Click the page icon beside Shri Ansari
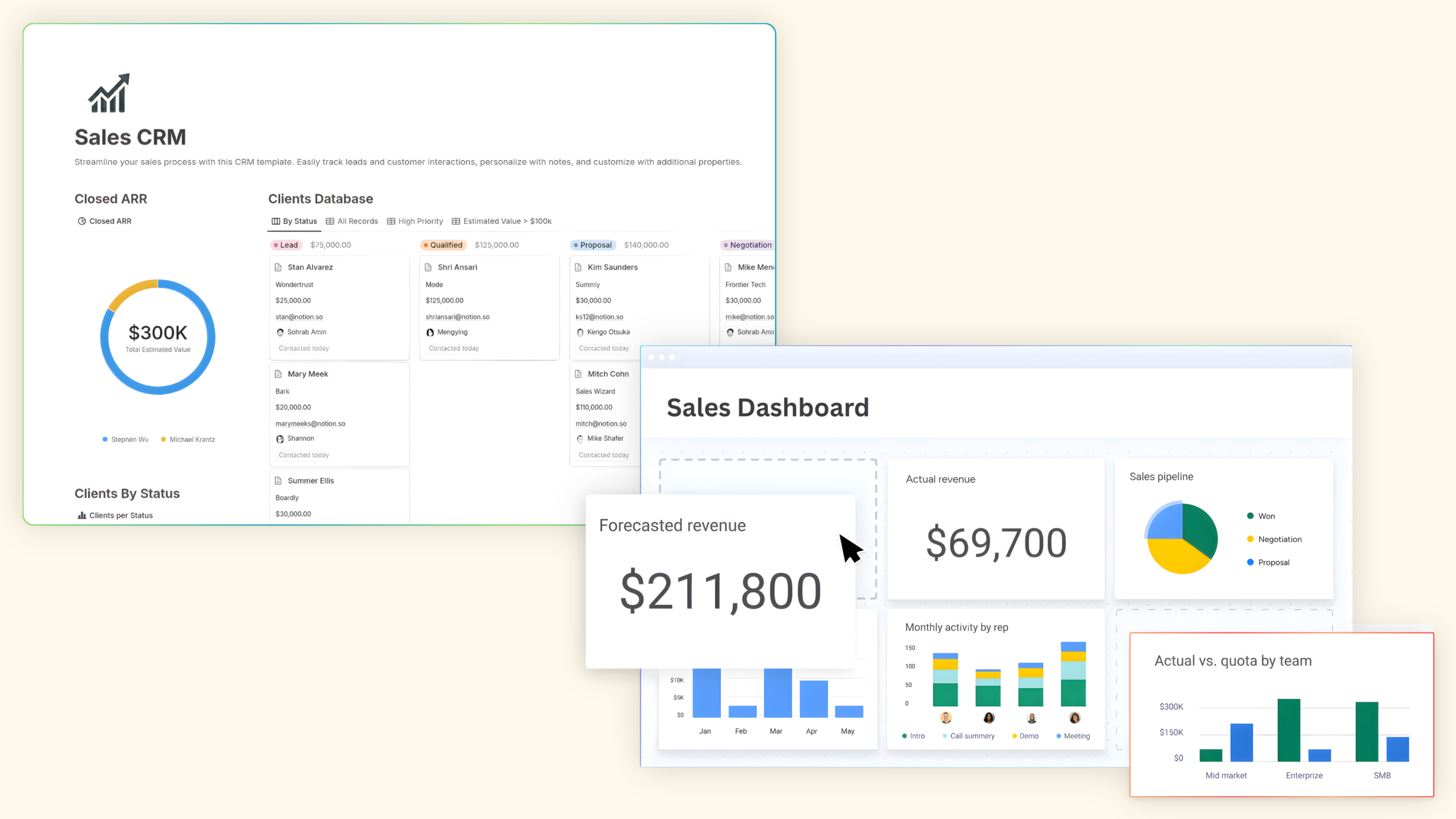1456x819 pixels. coord(428,267)
